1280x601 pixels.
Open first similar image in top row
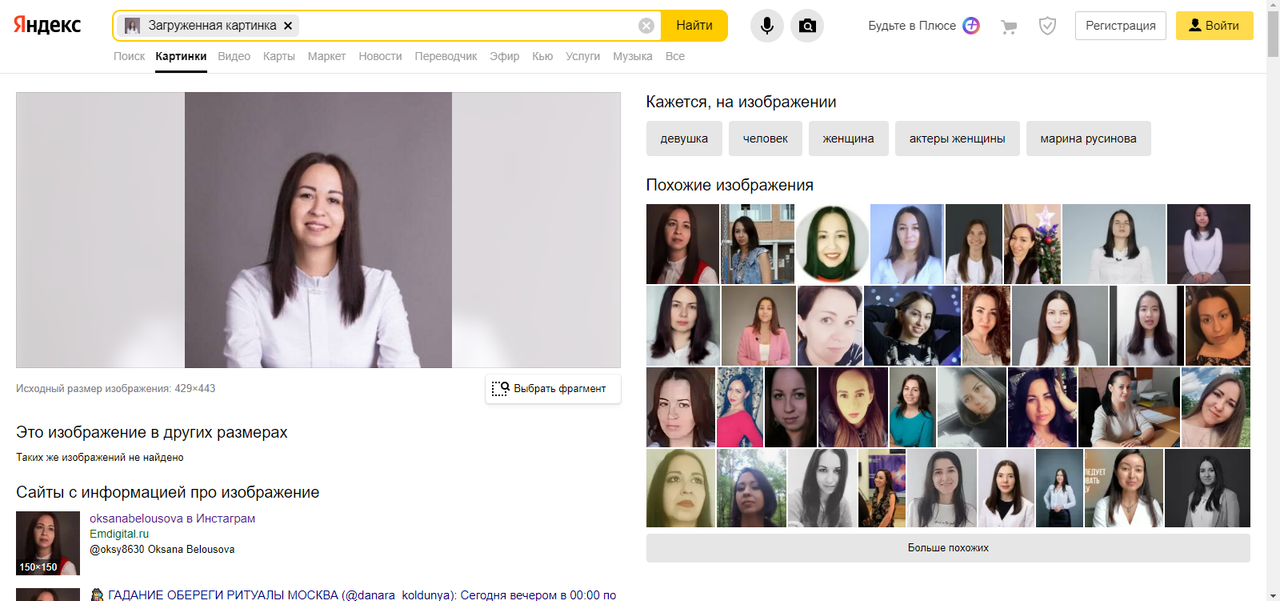click(x=682, y=244)
